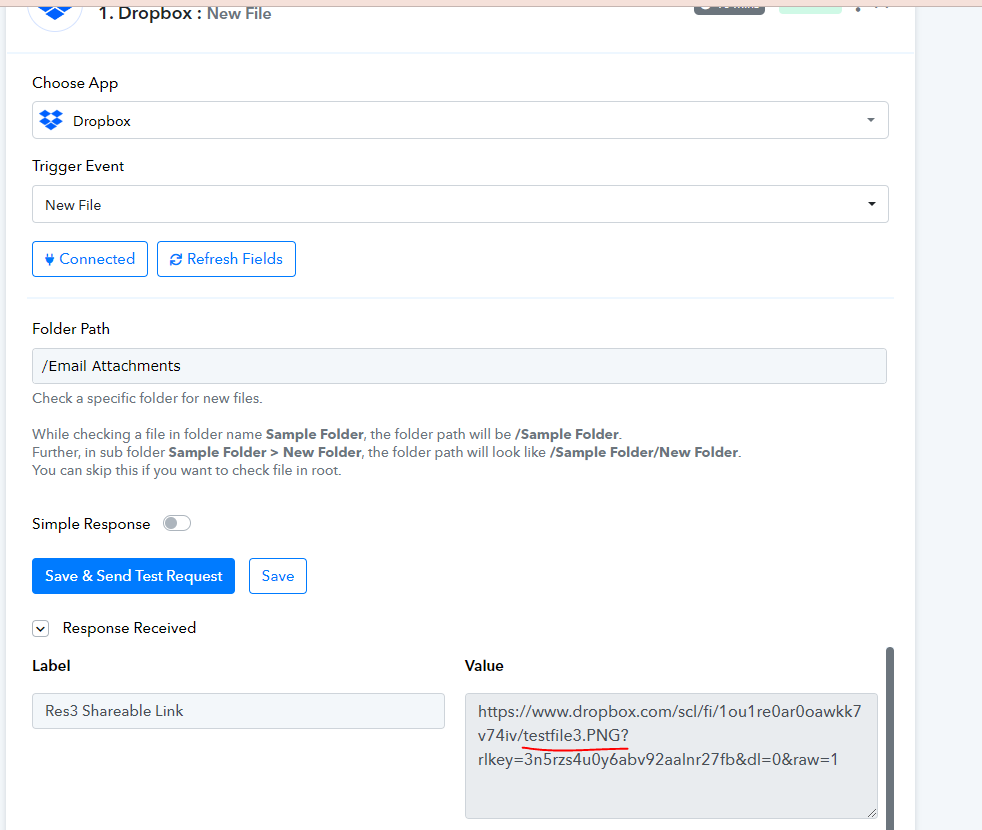The image size is (982, 830).
Task: Collapse the Response Received section
Action: 41,628
